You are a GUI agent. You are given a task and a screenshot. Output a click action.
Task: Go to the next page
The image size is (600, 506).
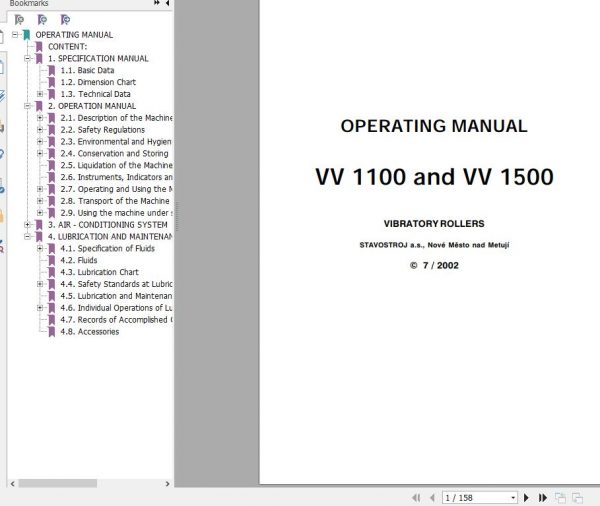(x=526, y=498)
